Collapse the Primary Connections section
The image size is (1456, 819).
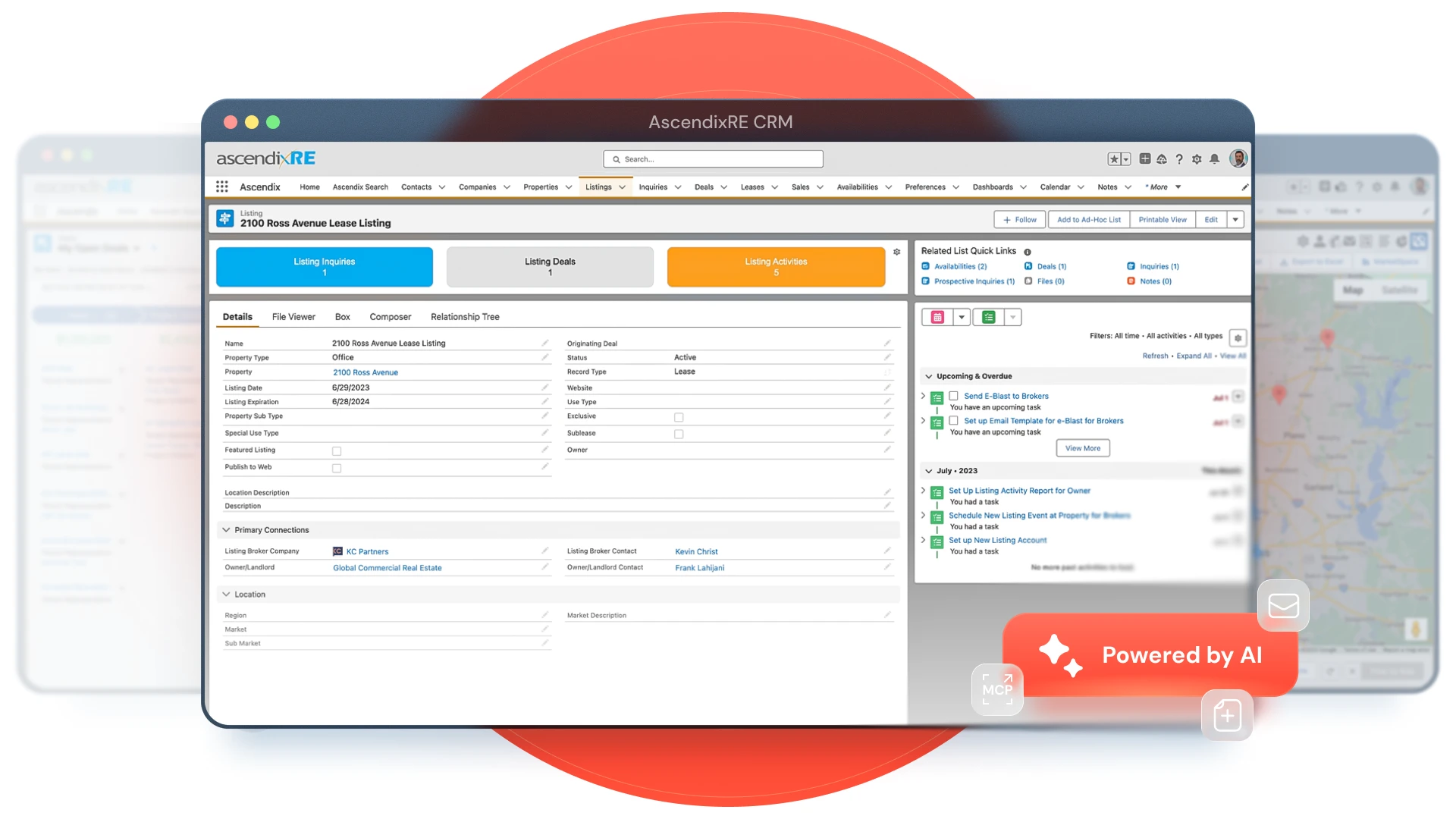click(226, 530)
